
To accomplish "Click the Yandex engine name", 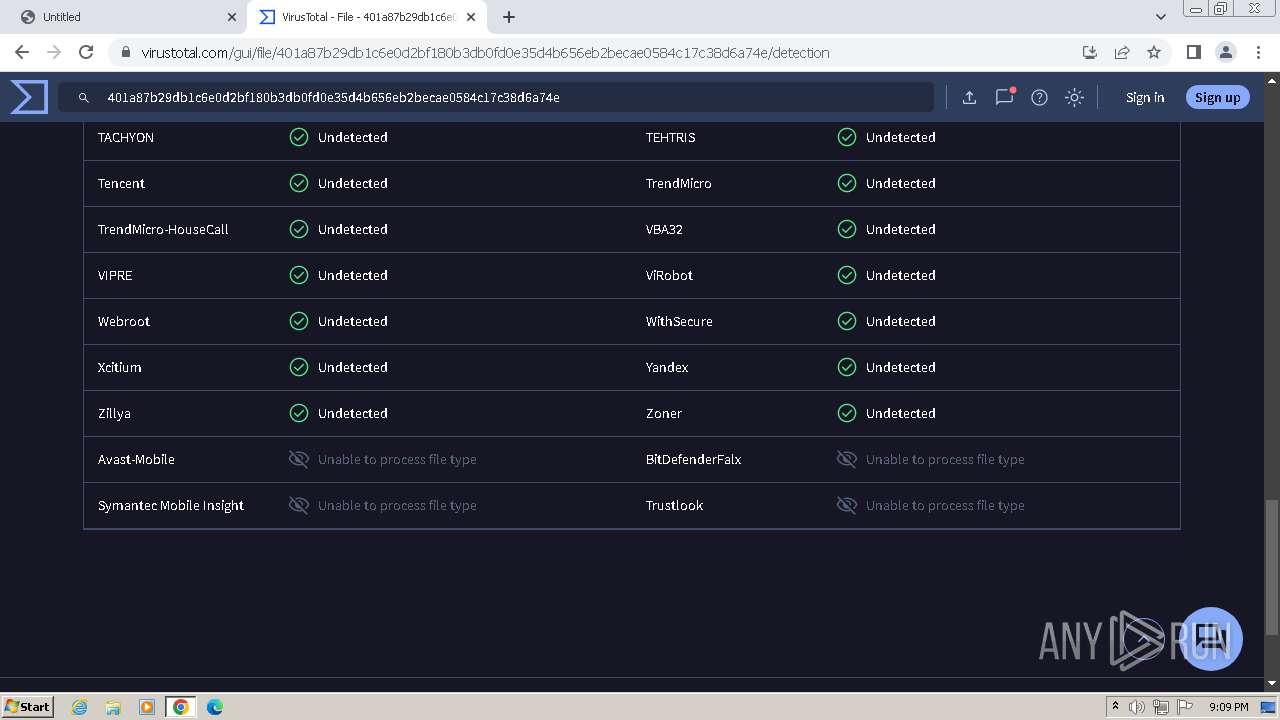I will pyautogui.click(x=667, y=367).
